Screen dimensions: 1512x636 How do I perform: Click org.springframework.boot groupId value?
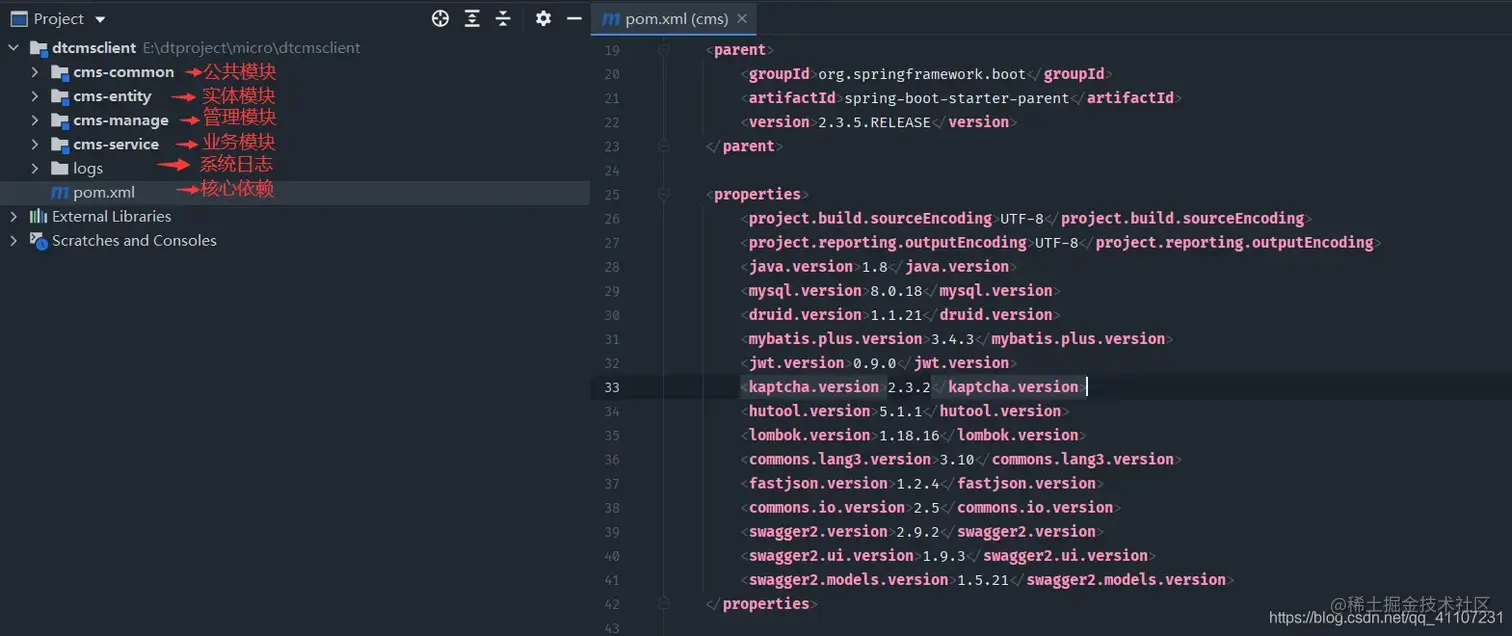point(922,74)
